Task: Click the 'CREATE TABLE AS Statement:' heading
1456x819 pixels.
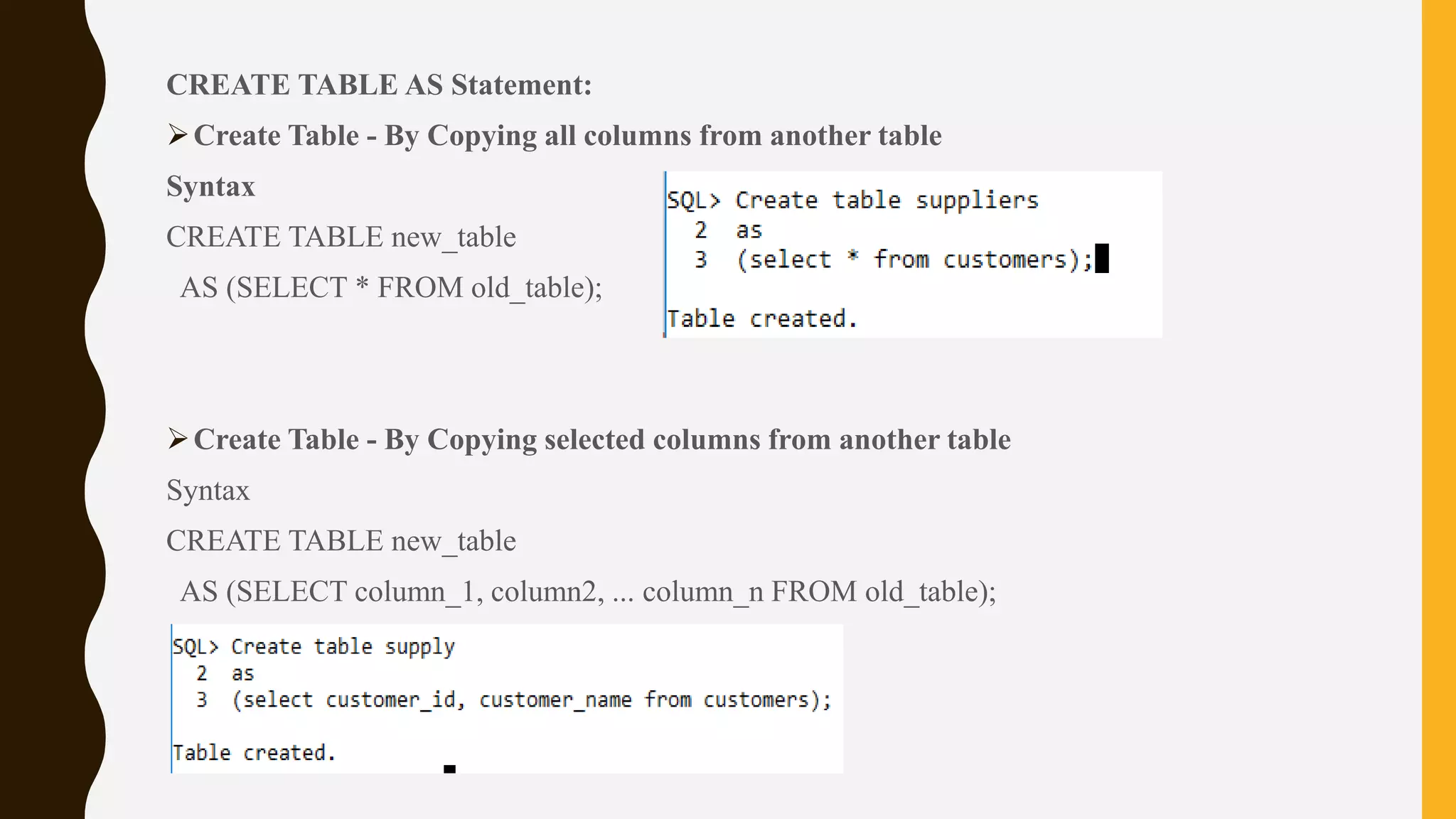Action: [x=379, y=85]
